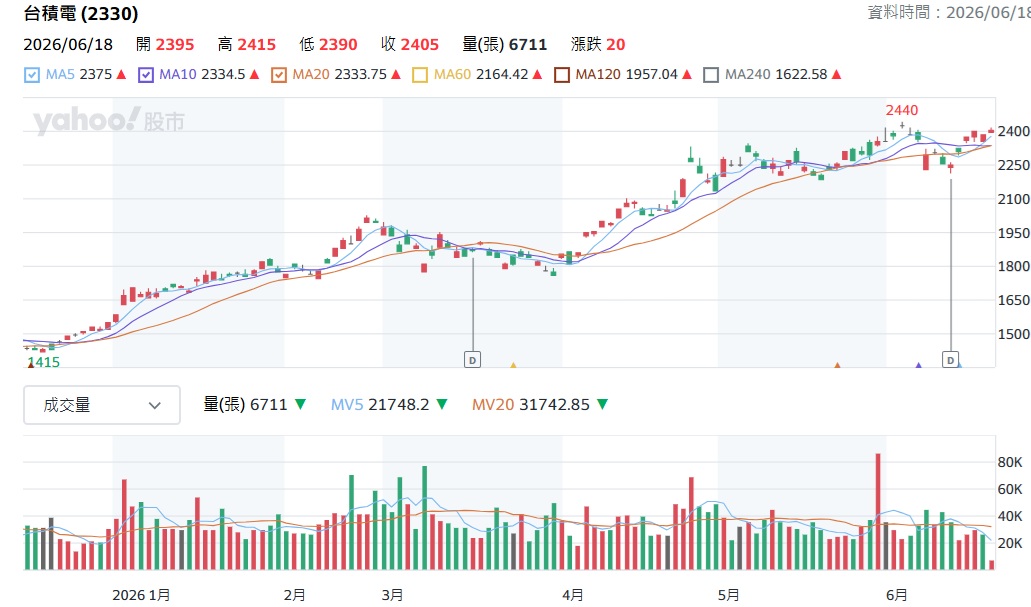Click the 4月 date axis label
Screen dimensions: 1031x607
(x=573, y=595)
